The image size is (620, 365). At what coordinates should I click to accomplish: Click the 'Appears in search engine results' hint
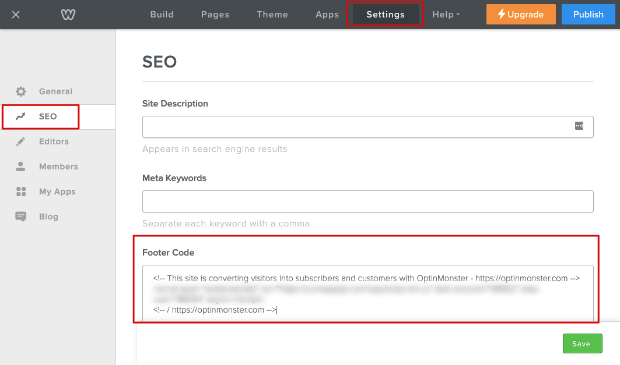coord(215,149)
